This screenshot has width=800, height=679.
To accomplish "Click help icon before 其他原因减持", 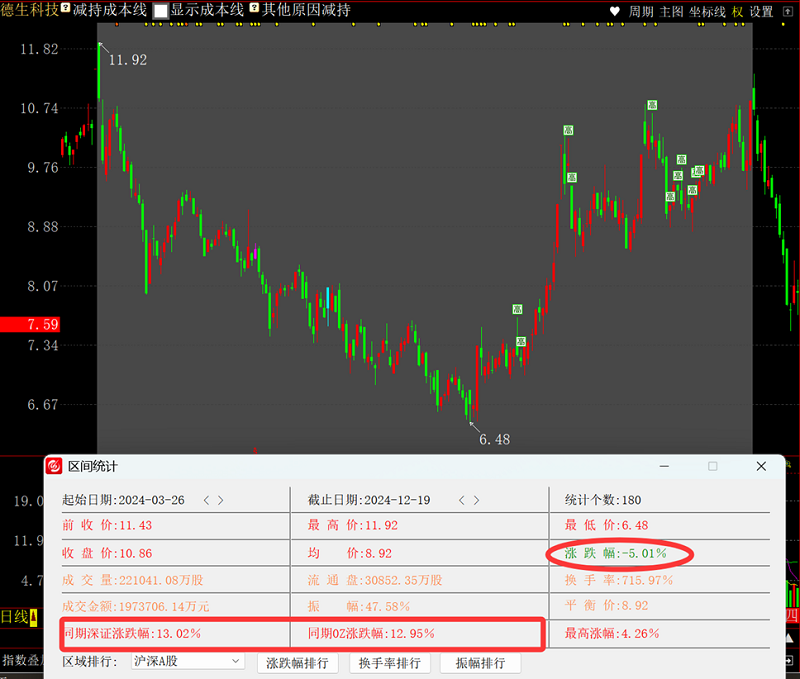I will pyautogui.click(x=254, y=8).
